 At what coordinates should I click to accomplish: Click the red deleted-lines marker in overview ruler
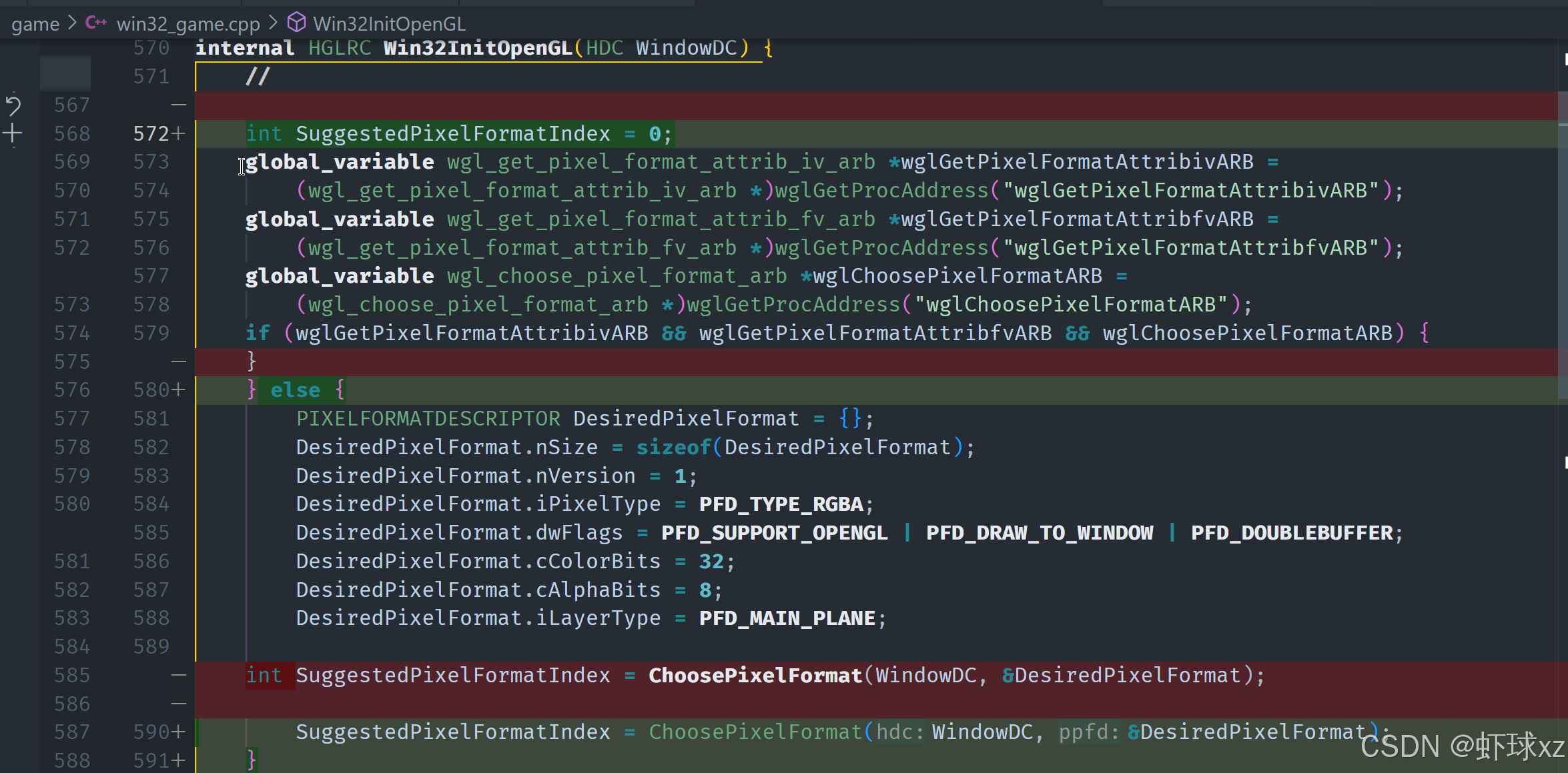[1563, 107]
